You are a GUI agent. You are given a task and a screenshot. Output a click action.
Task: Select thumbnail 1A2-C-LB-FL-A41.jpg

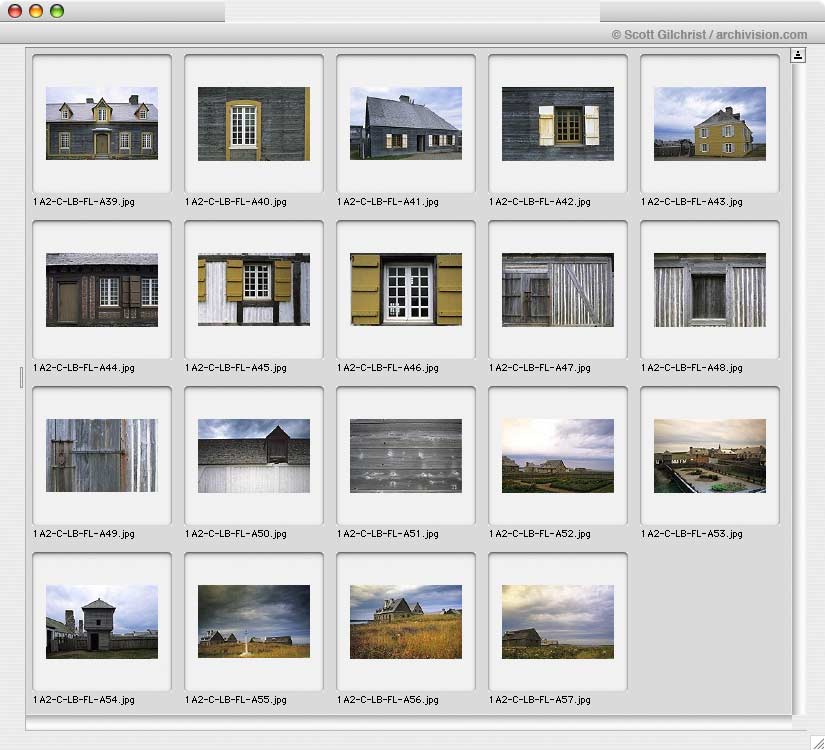pos(406,123)
